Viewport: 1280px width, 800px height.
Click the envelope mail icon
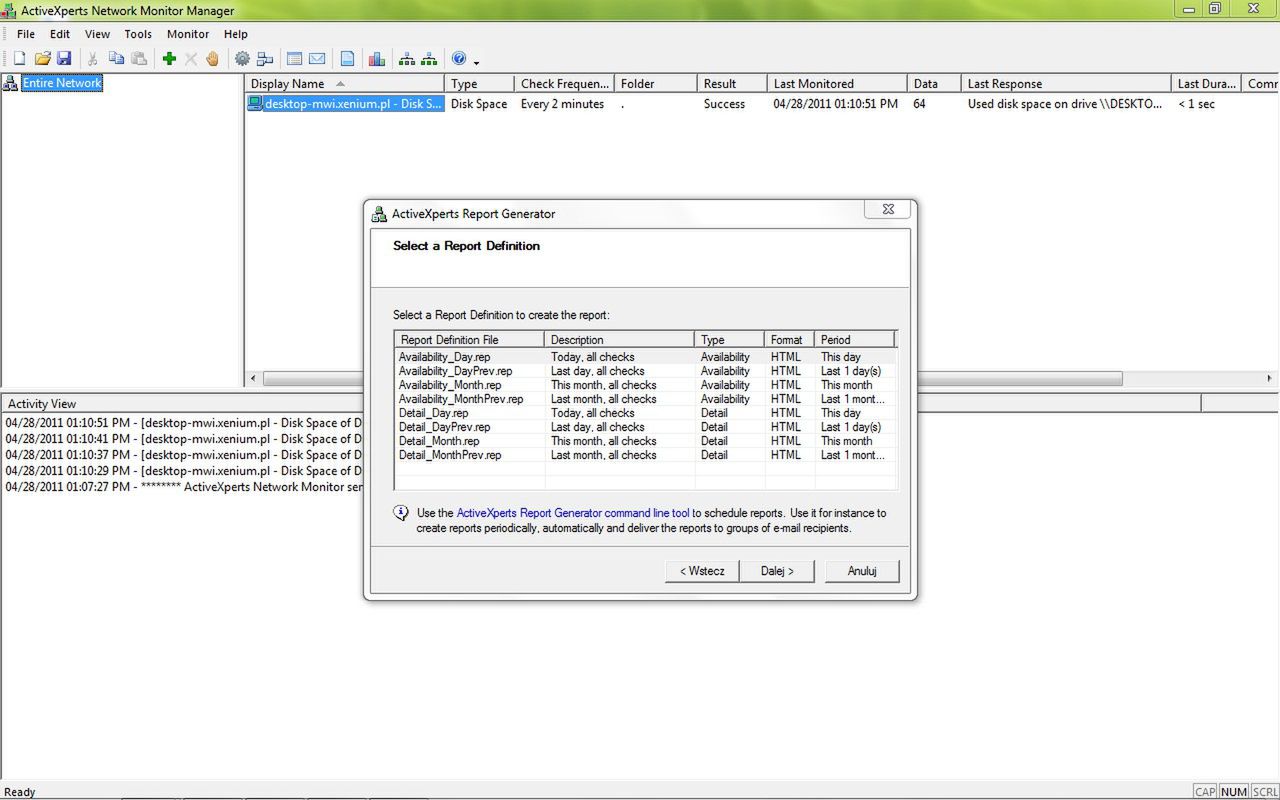[317, 59]
